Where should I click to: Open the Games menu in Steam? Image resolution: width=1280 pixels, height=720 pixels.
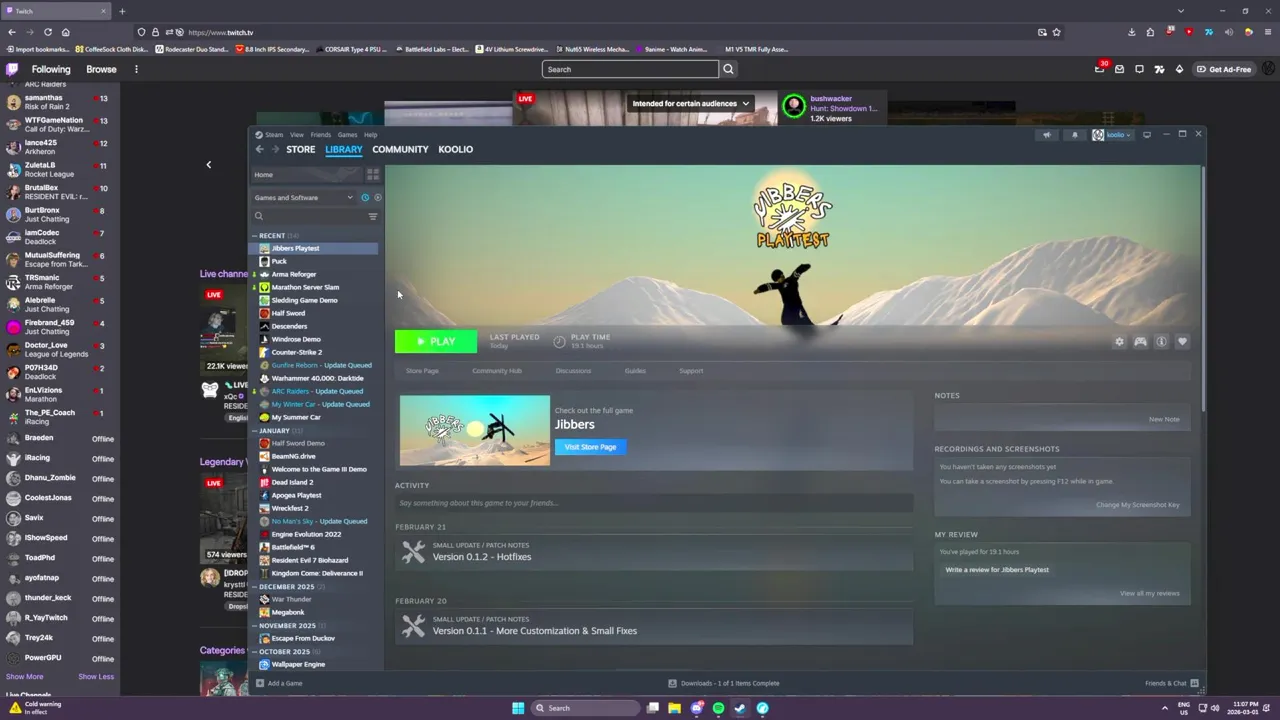pos(347,135)
